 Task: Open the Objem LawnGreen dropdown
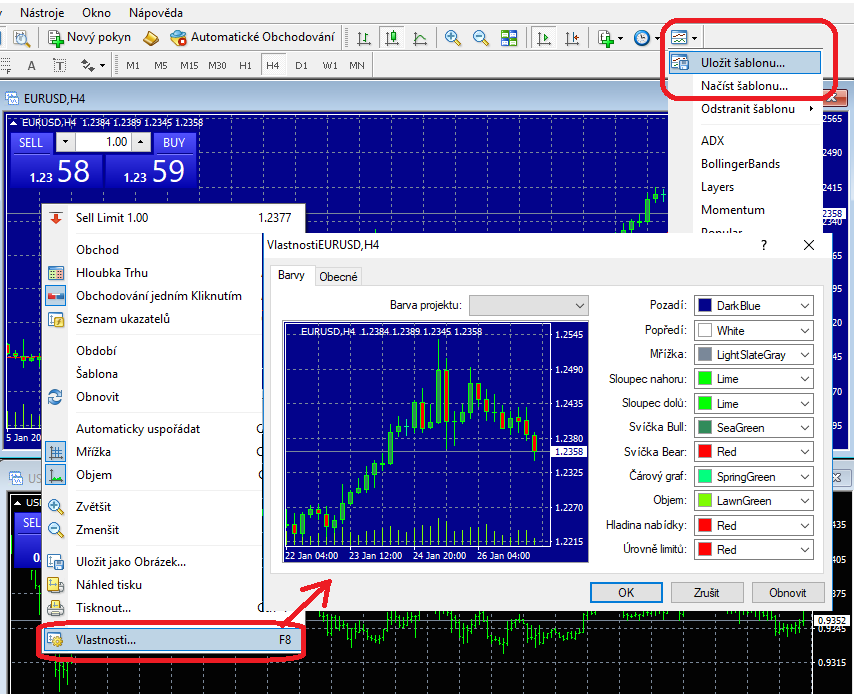click(x=754, y=501)
